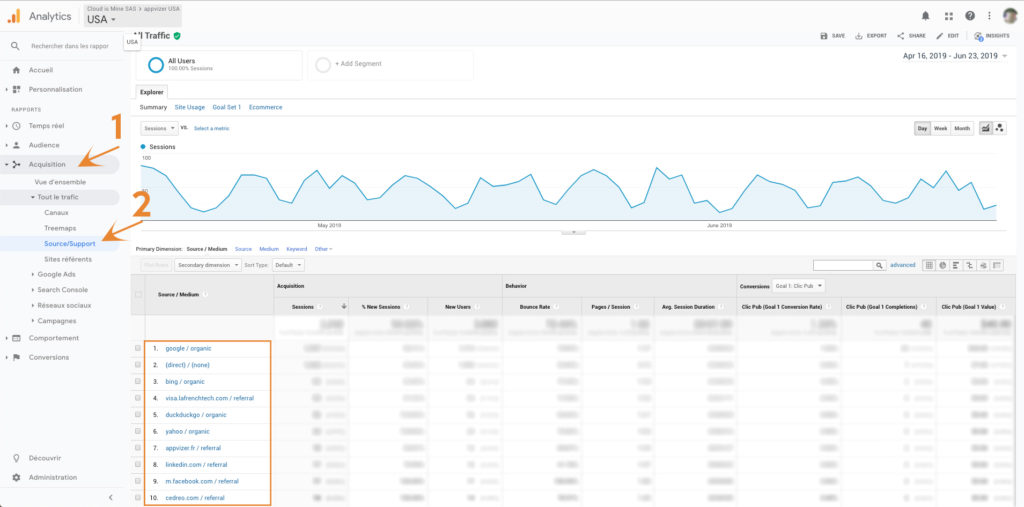Click the Analytics logo

14,16
